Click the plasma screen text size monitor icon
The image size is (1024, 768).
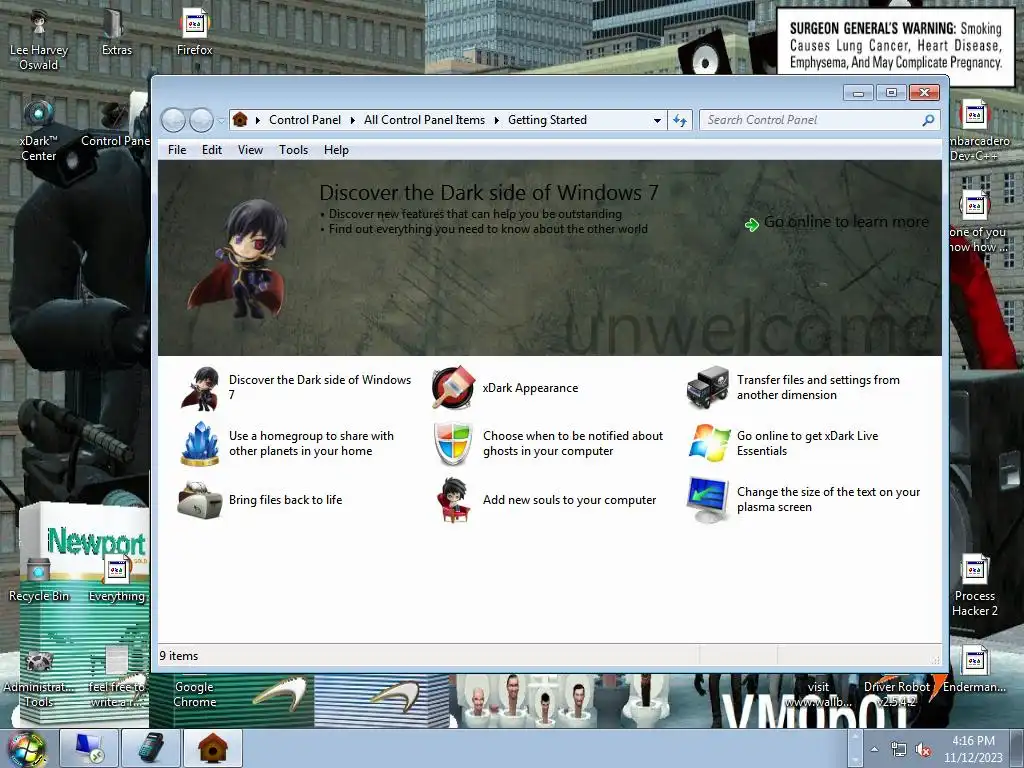click(708, 500)
